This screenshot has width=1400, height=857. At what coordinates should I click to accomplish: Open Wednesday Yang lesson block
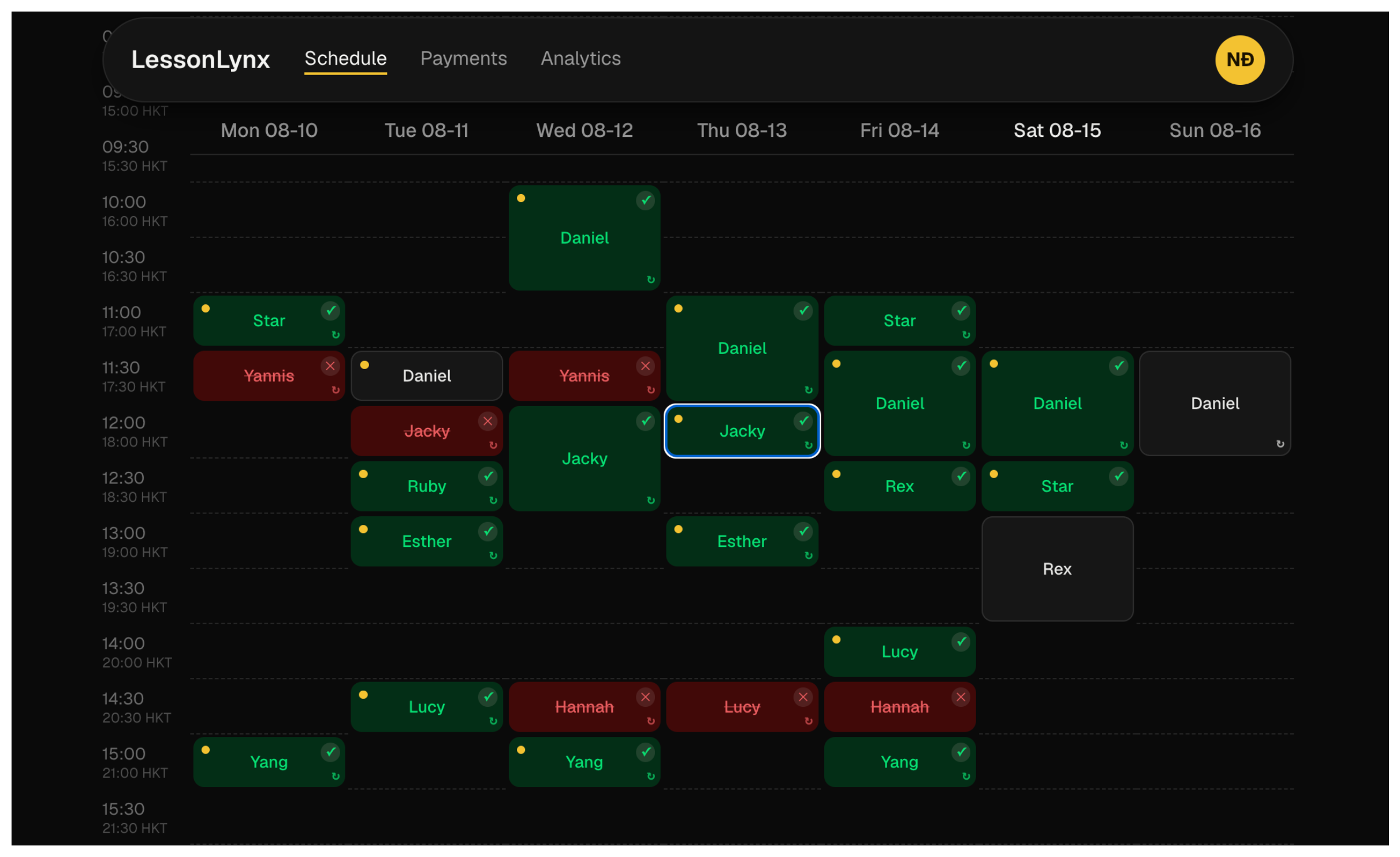coord(584,762)
